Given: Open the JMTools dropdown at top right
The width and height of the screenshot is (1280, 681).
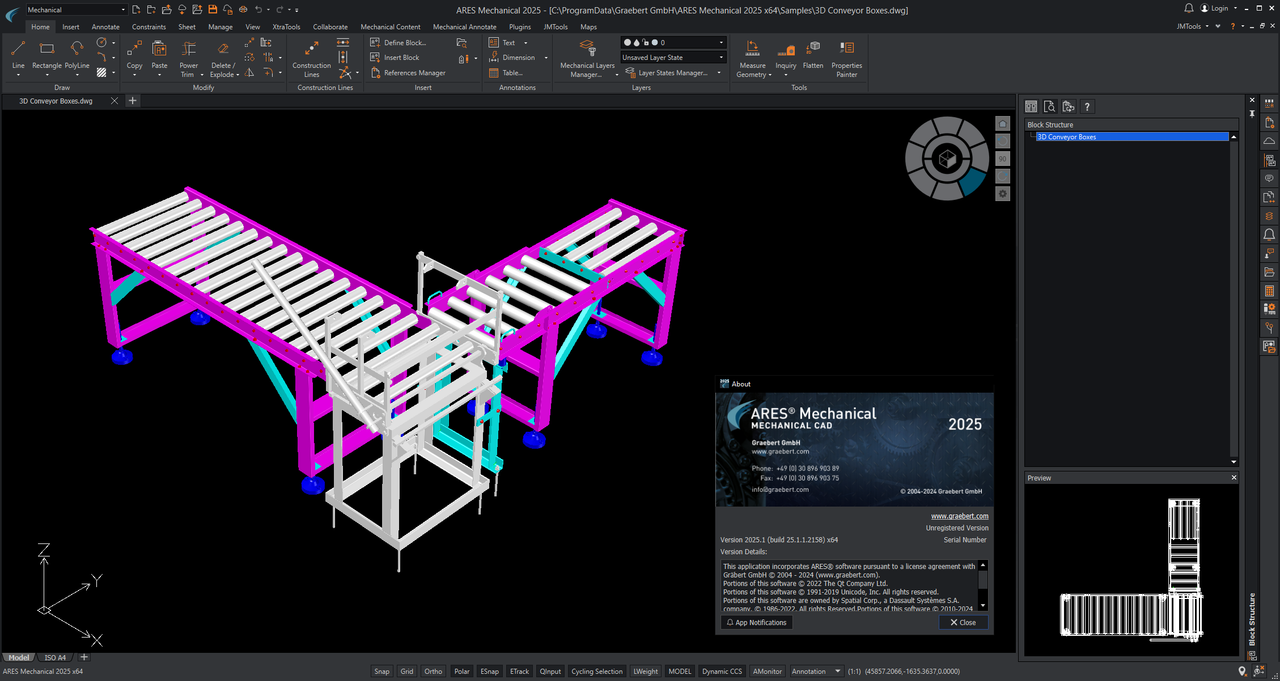Looking at the screenshot, I should point(1193,26).
